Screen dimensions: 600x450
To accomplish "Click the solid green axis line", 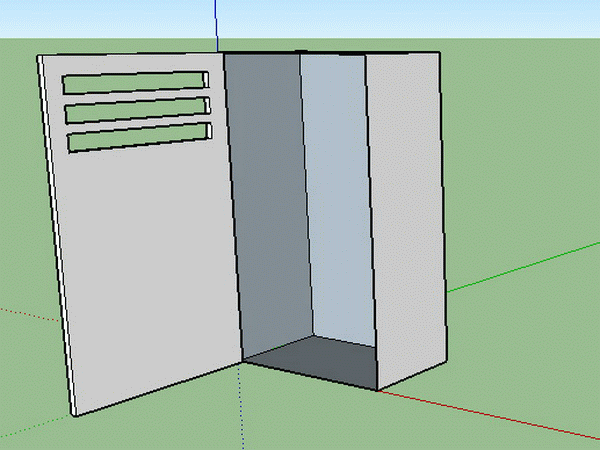I will click(523, 267).
